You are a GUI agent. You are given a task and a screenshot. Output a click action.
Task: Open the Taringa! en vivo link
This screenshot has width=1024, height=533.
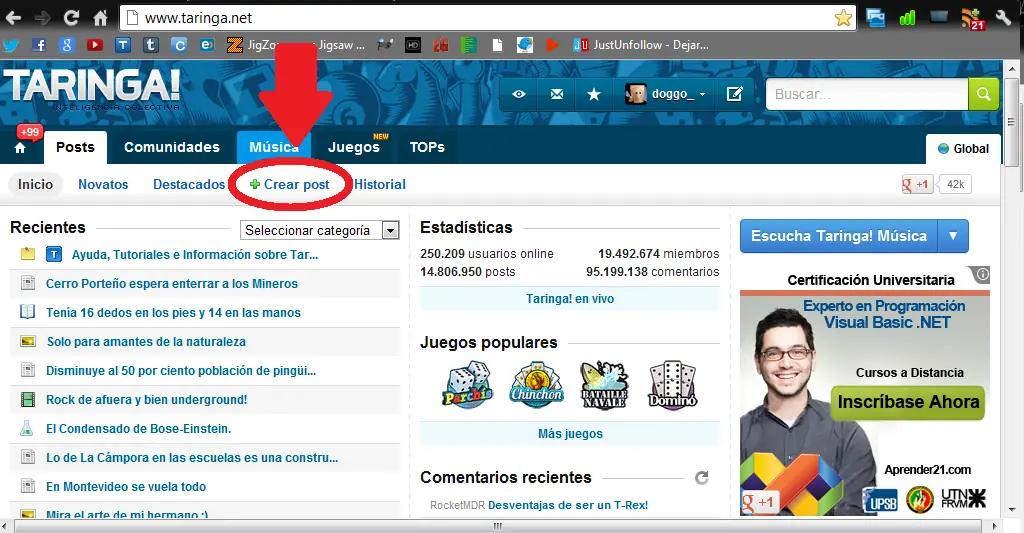click(569, 299)
